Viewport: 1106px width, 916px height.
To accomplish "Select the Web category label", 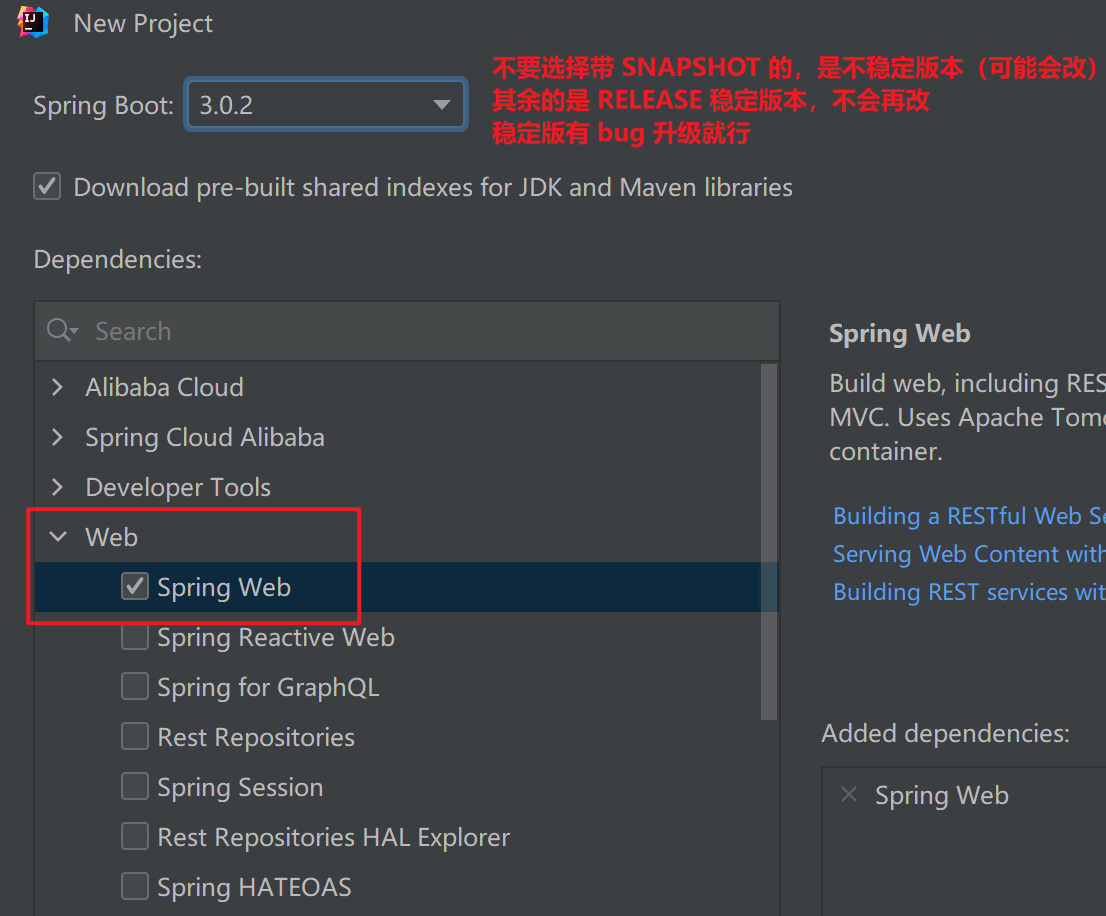I will (111, 537).
